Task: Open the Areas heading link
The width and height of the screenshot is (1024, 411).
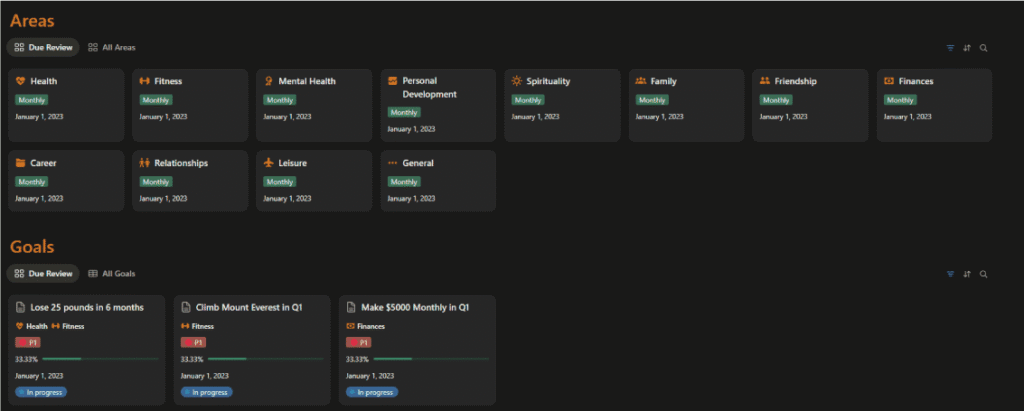Action: point(32,21)
